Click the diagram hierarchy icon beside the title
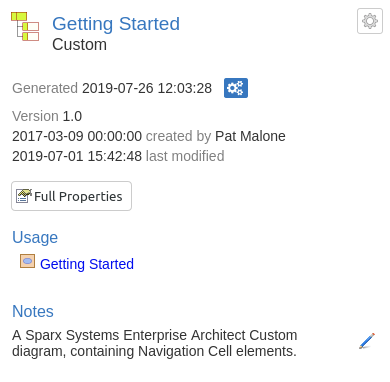This screenshot has height=382, width=390. point(25,27)
